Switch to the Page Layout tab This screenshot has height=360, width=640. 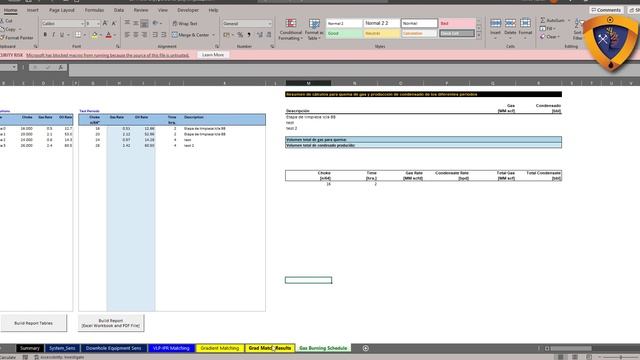(x=62, y=10)
